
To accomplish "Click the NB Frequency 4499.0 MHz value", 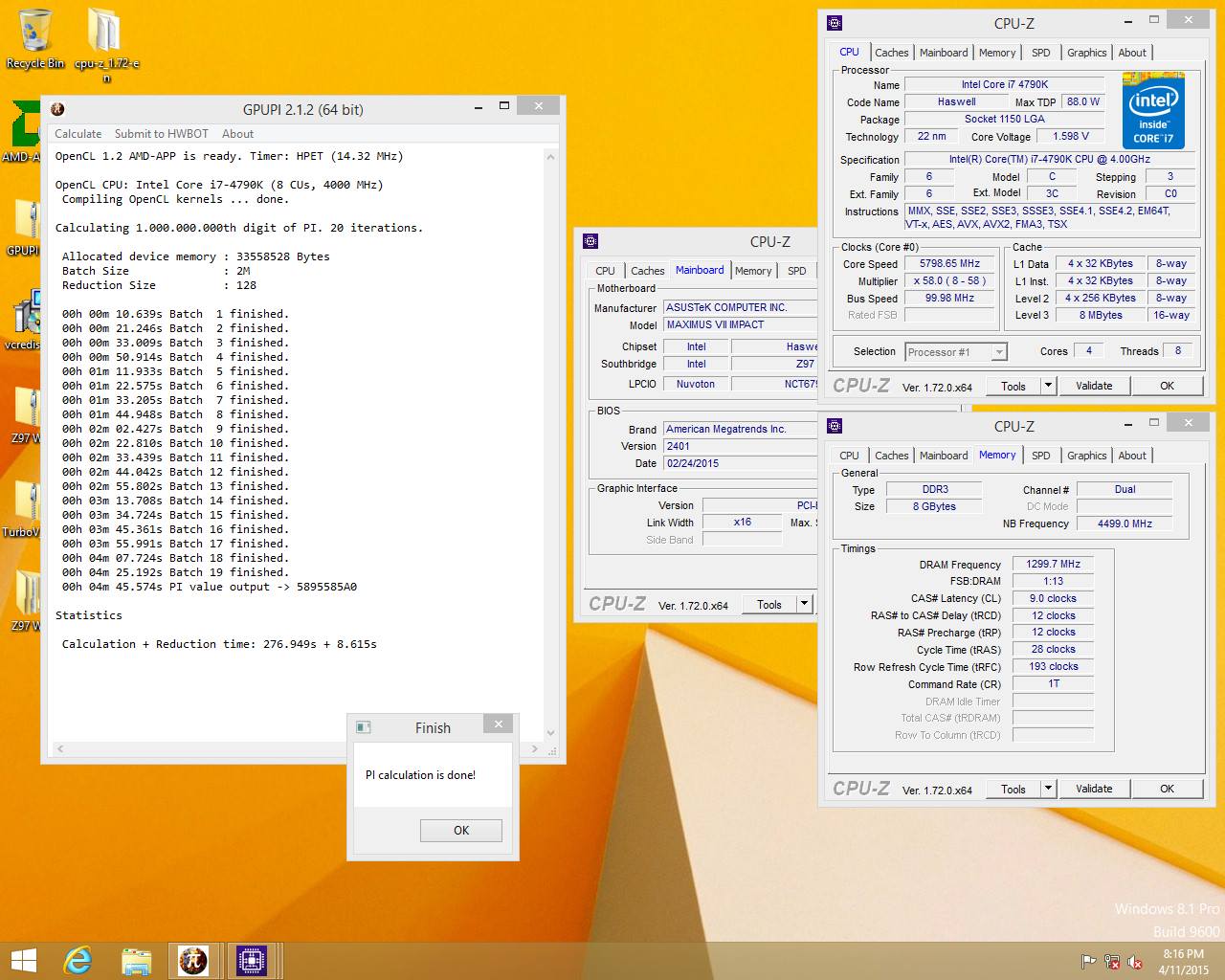I will pos(1125,523).
